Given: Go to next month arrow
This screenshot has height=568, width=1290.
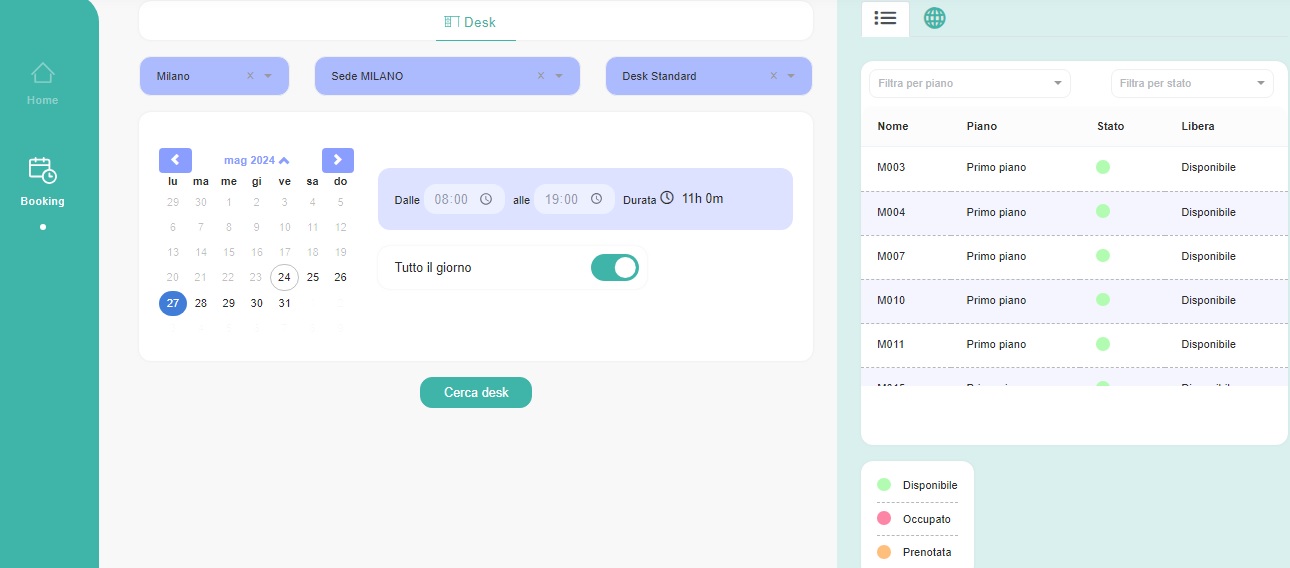Looking at the screenshot, I should (338, 160).
